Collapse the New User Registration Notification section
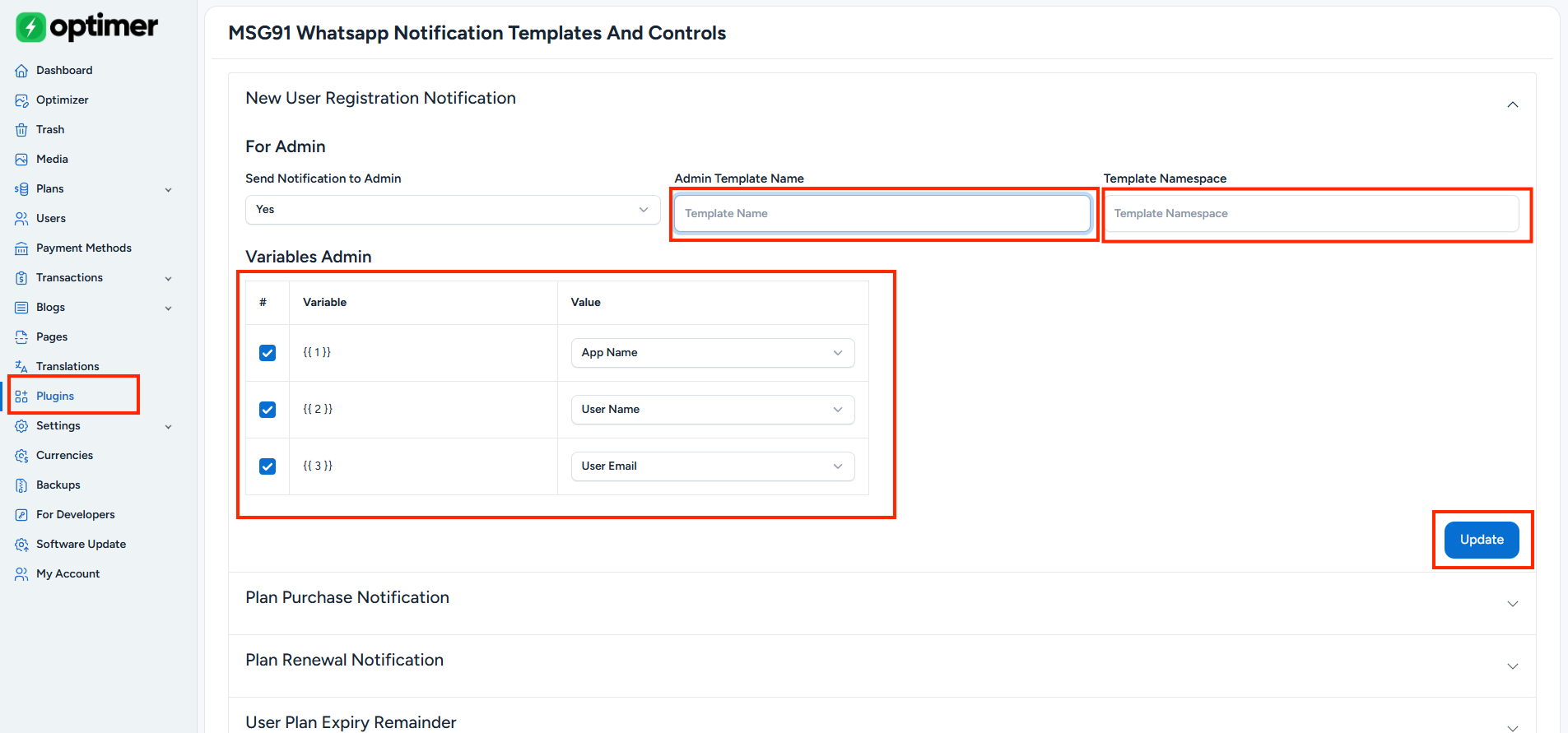The image size is (1568, 733). click(1513, 104)
